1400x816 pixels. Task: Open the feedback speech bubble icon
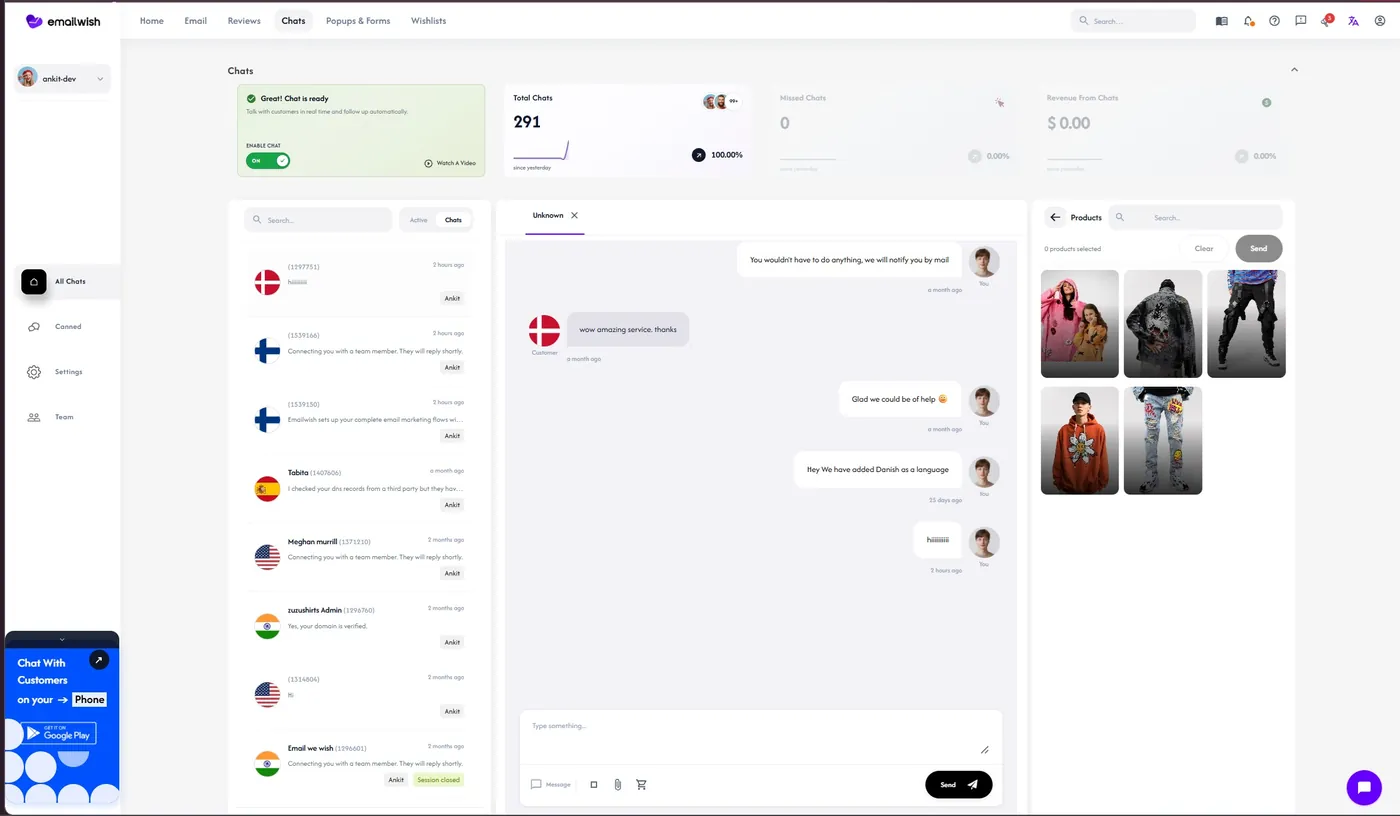click(x=1300, y=21)
